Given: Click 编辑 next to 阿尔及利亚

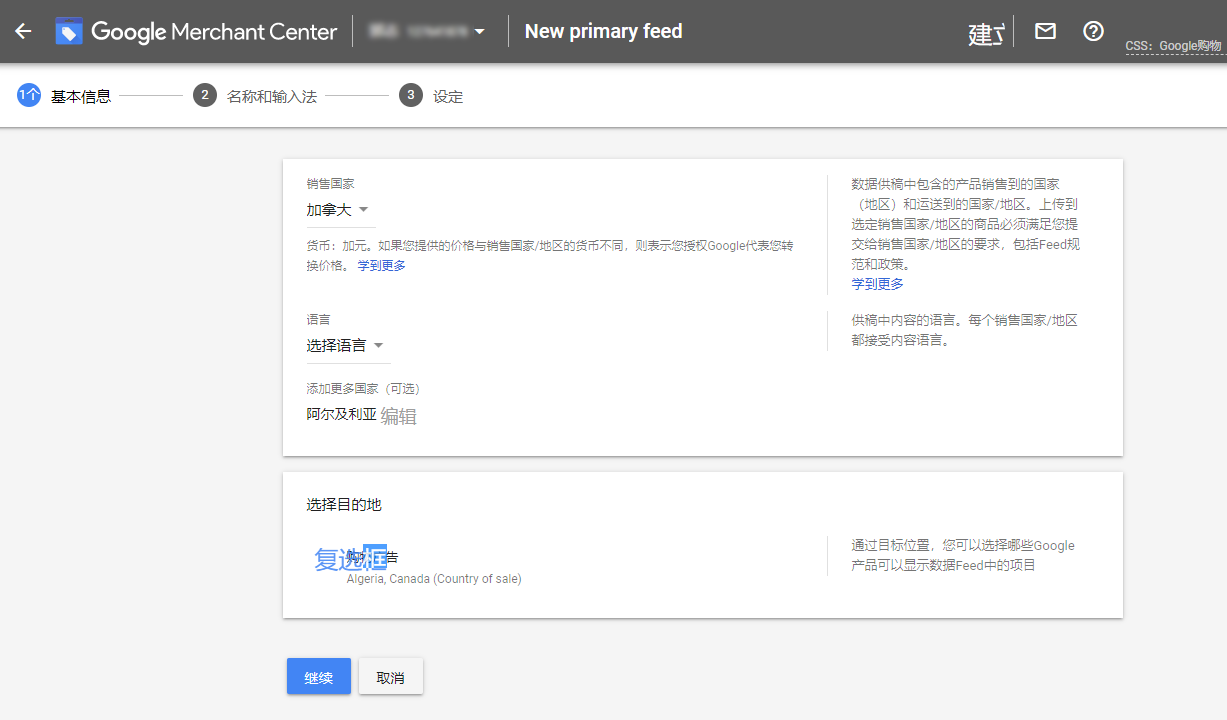Looking at the screenshot, I should pyautogui.click(x=398, y=416).
